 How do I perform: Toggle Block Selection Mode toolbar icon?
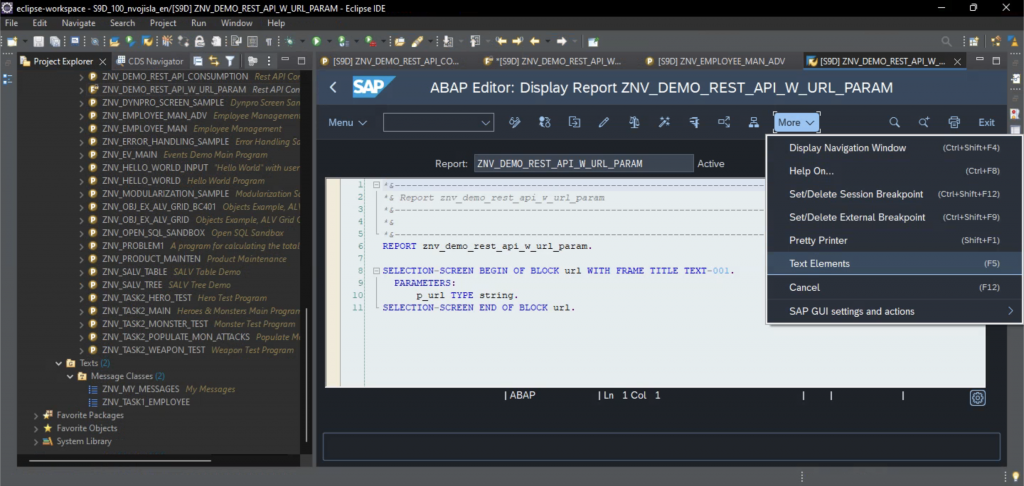[253, 41]
